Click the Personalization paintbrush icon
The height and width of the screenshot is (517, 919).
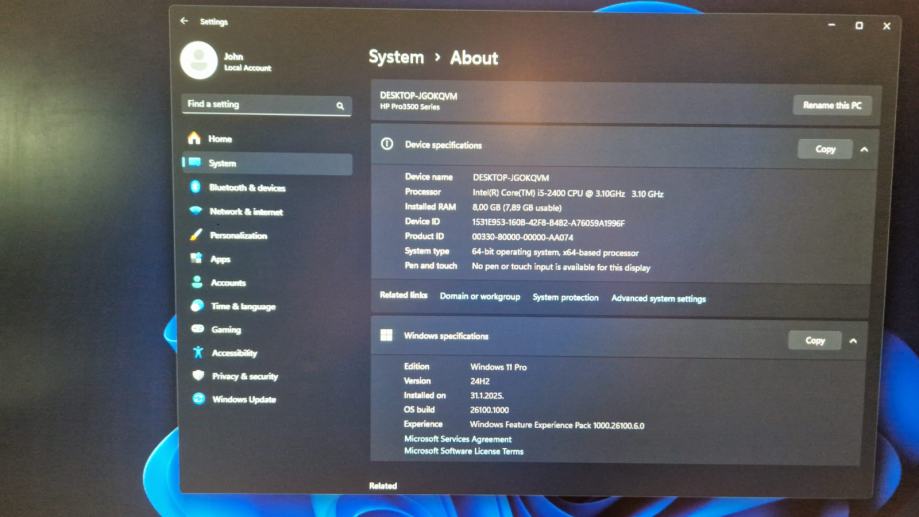coord(196,234)
